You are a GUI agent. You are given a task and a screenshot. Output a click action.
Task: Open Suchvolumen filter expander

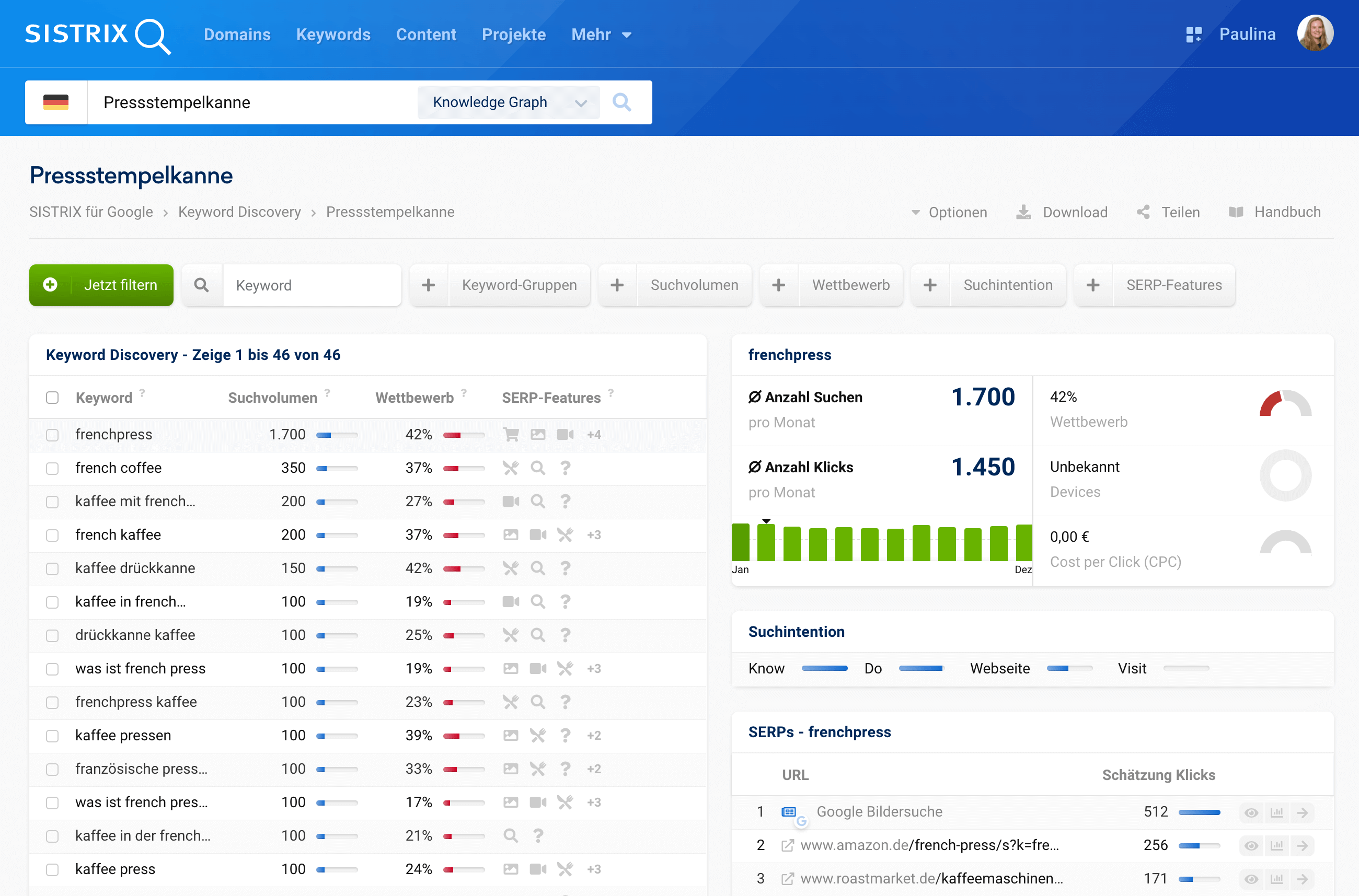(616, 285)
